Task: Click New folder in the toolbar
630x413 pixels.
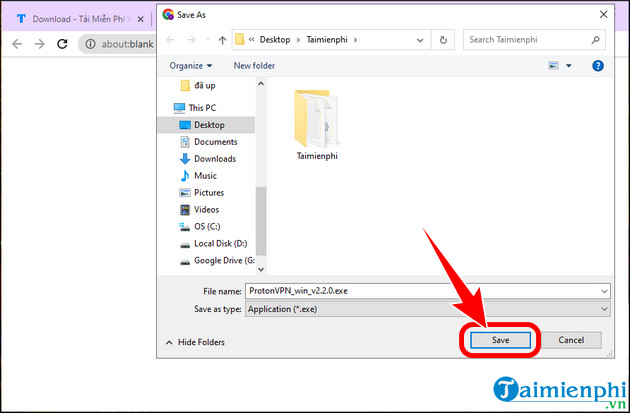Action: pyautogui.click(x=255, y=65)
